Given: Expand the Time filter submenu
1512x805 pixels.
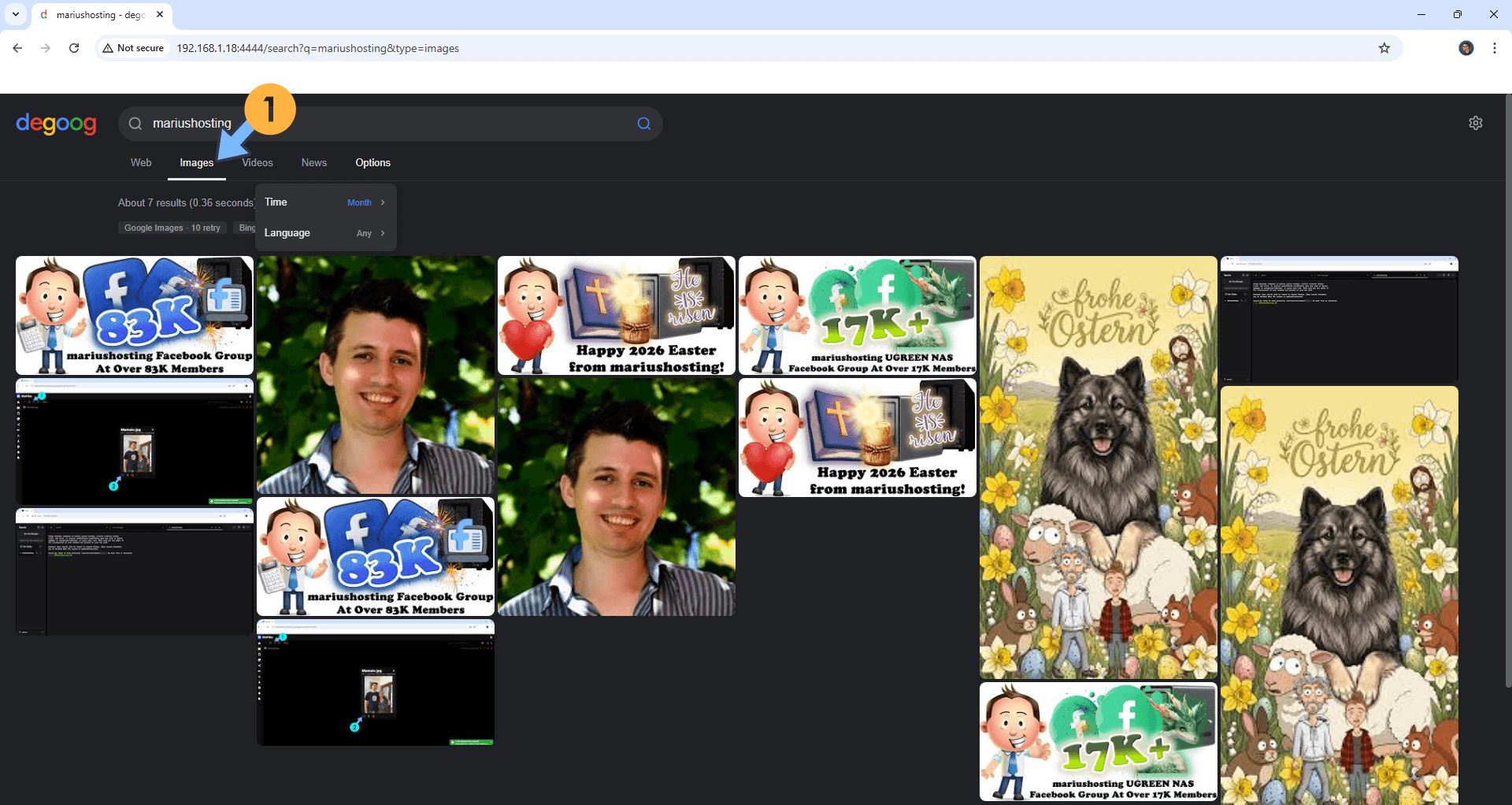Looking at the screenshot, I should coord(325,202).
